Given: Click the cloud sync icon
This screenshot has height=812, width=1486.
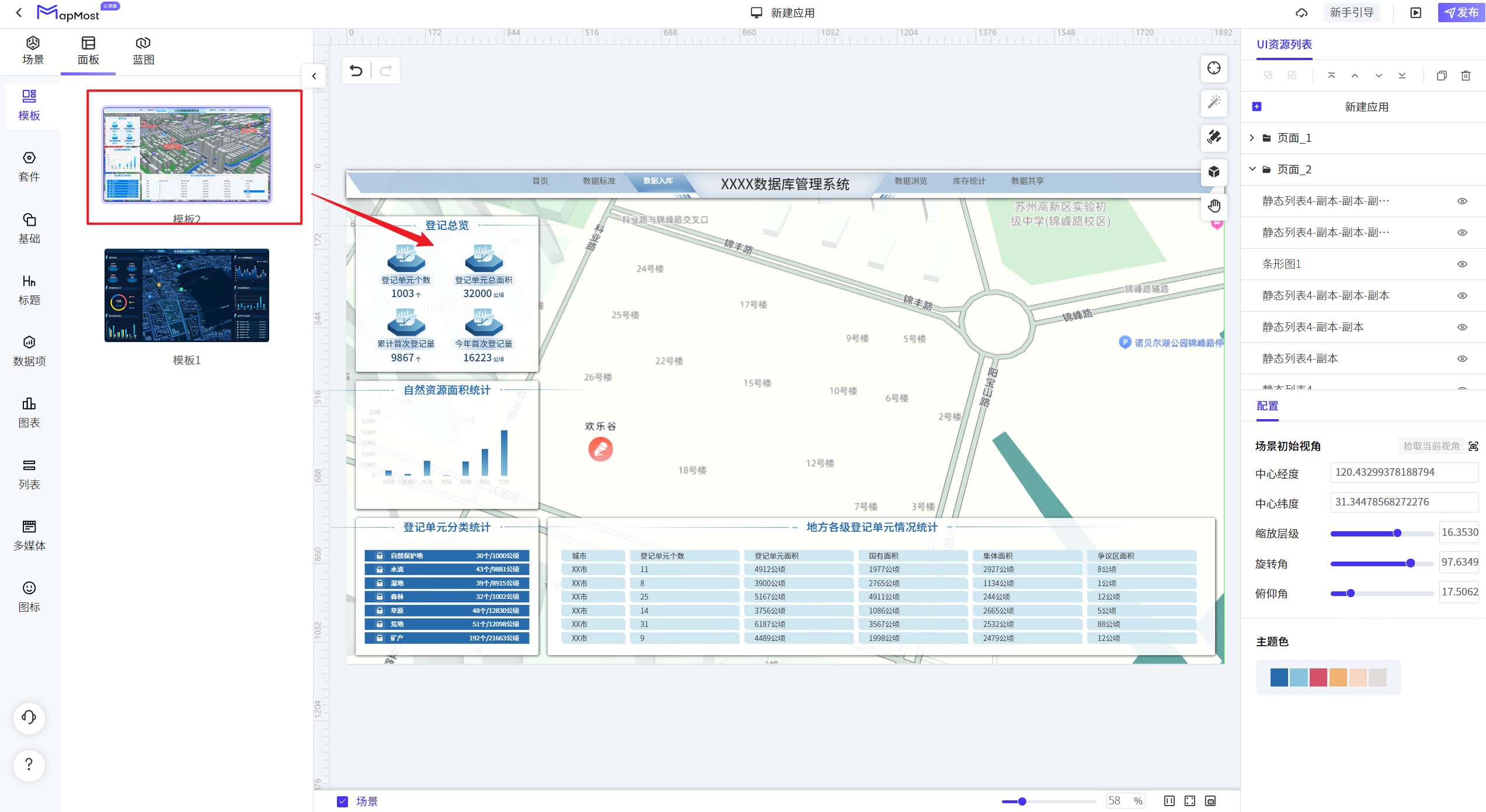Looking at the screenshot, I should (1301, 13).
